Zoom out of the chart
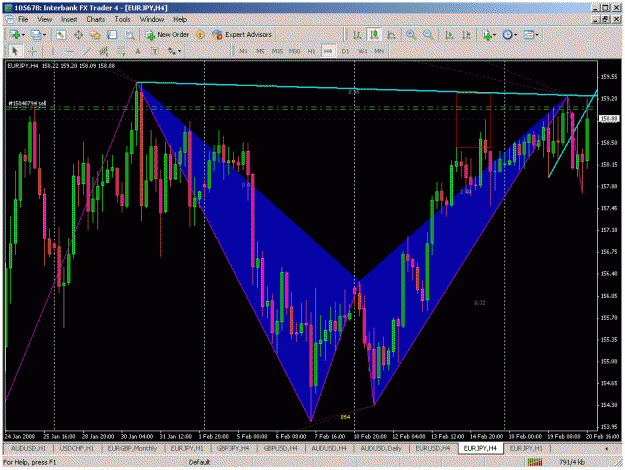The height and width of the screenshot is (470, 625). tap(428, 35)
